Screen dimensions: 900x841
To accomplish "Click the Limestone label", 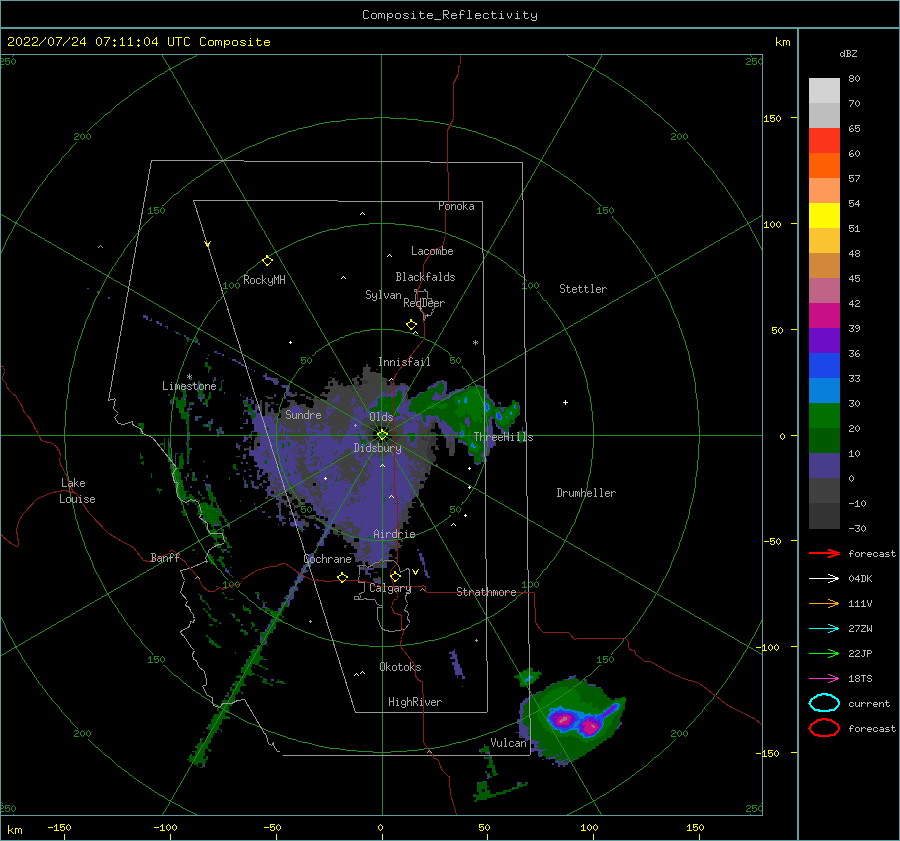I will pos(189,386).
